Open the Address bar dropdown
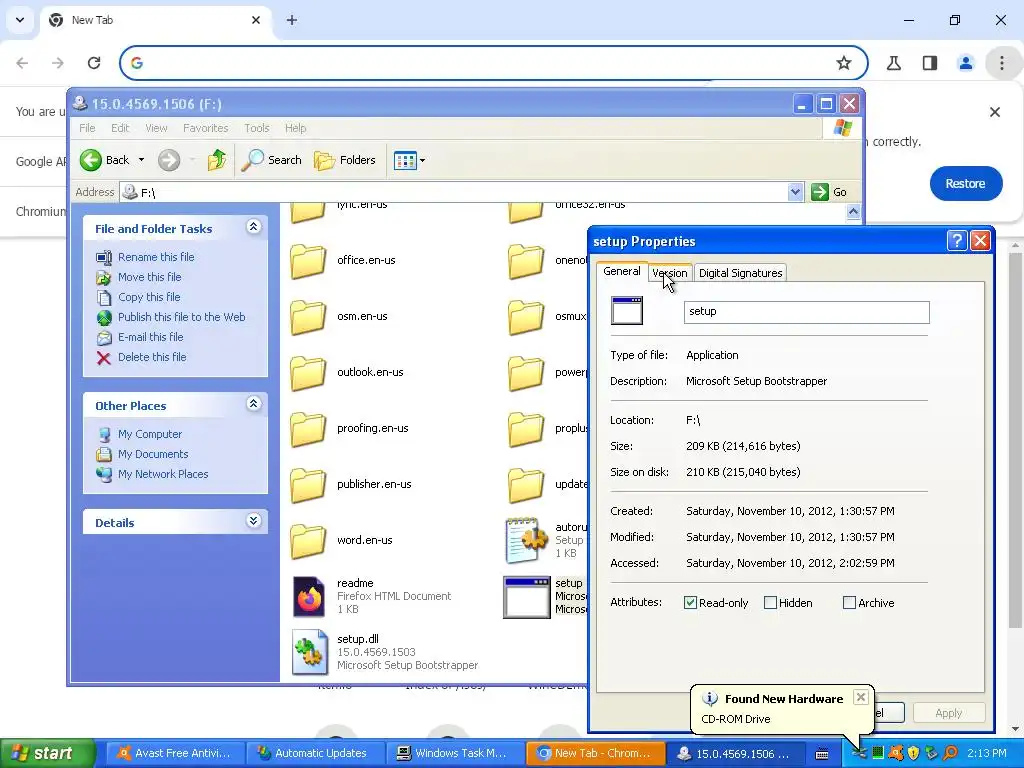1024x768 pixels. 795,192
